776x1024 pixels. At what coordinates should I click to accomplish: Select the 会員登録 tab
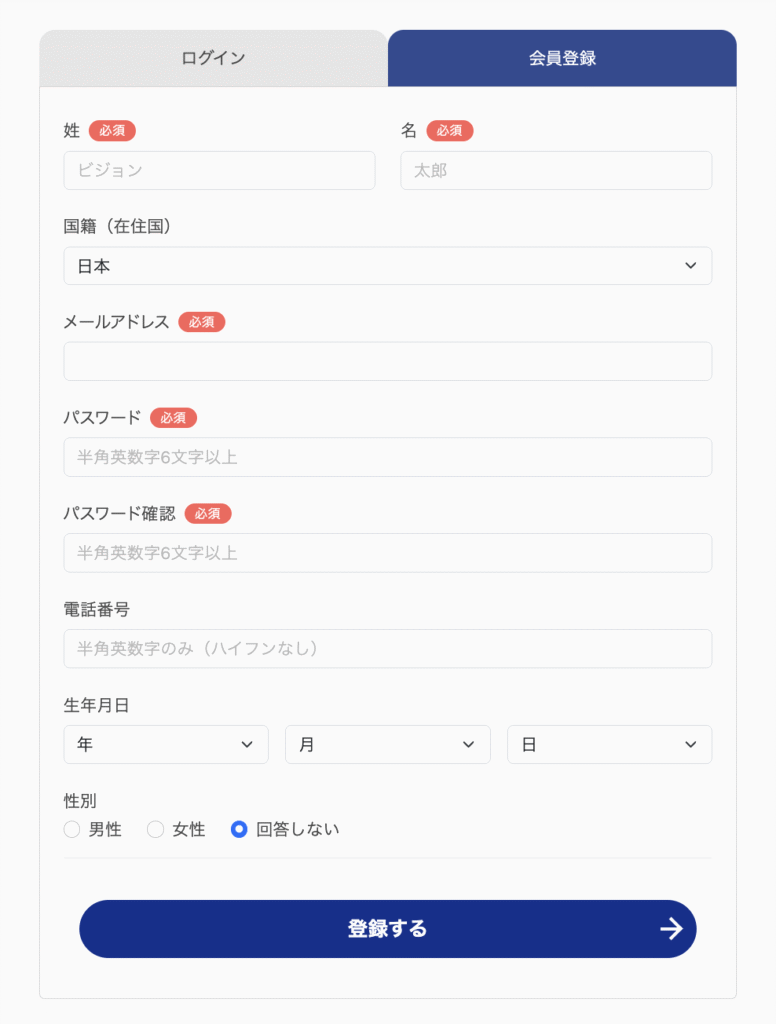coord(562,58)
